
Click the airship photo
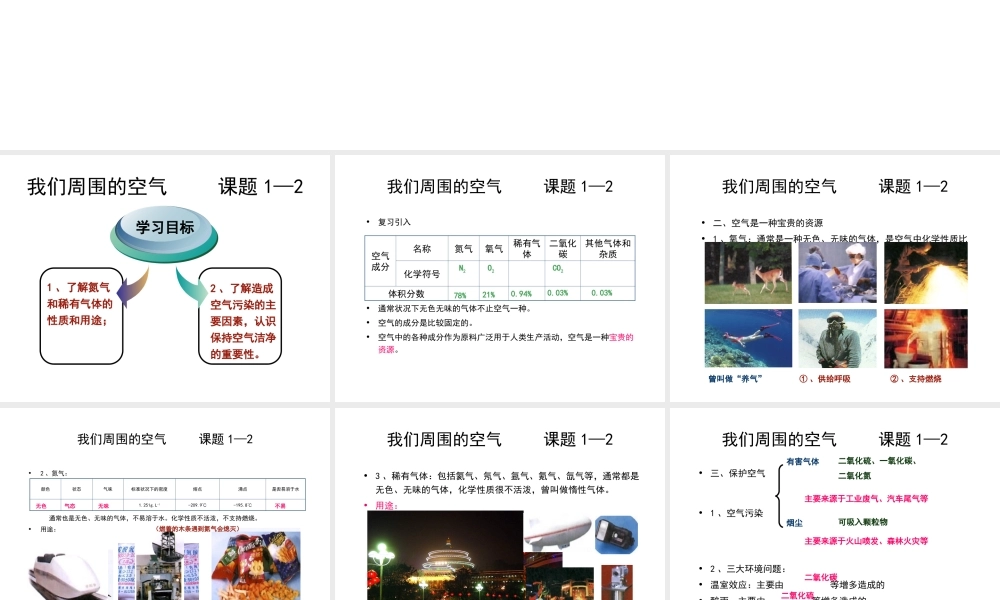558,534
